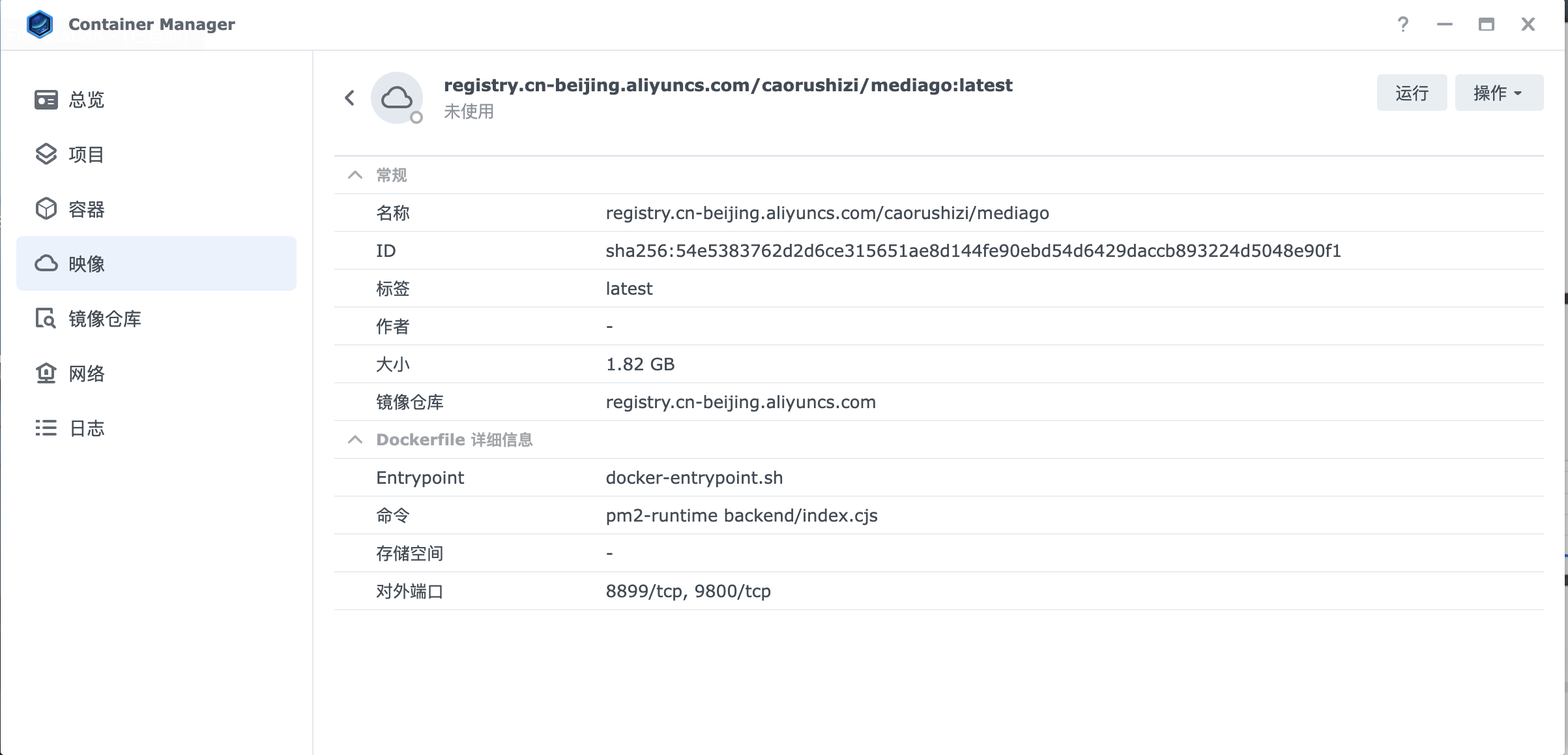The height and width of the screenshot is (755, 1568).
Task: Collapse the Dockerfile 详细信息 section
Action: click(355, 439)
